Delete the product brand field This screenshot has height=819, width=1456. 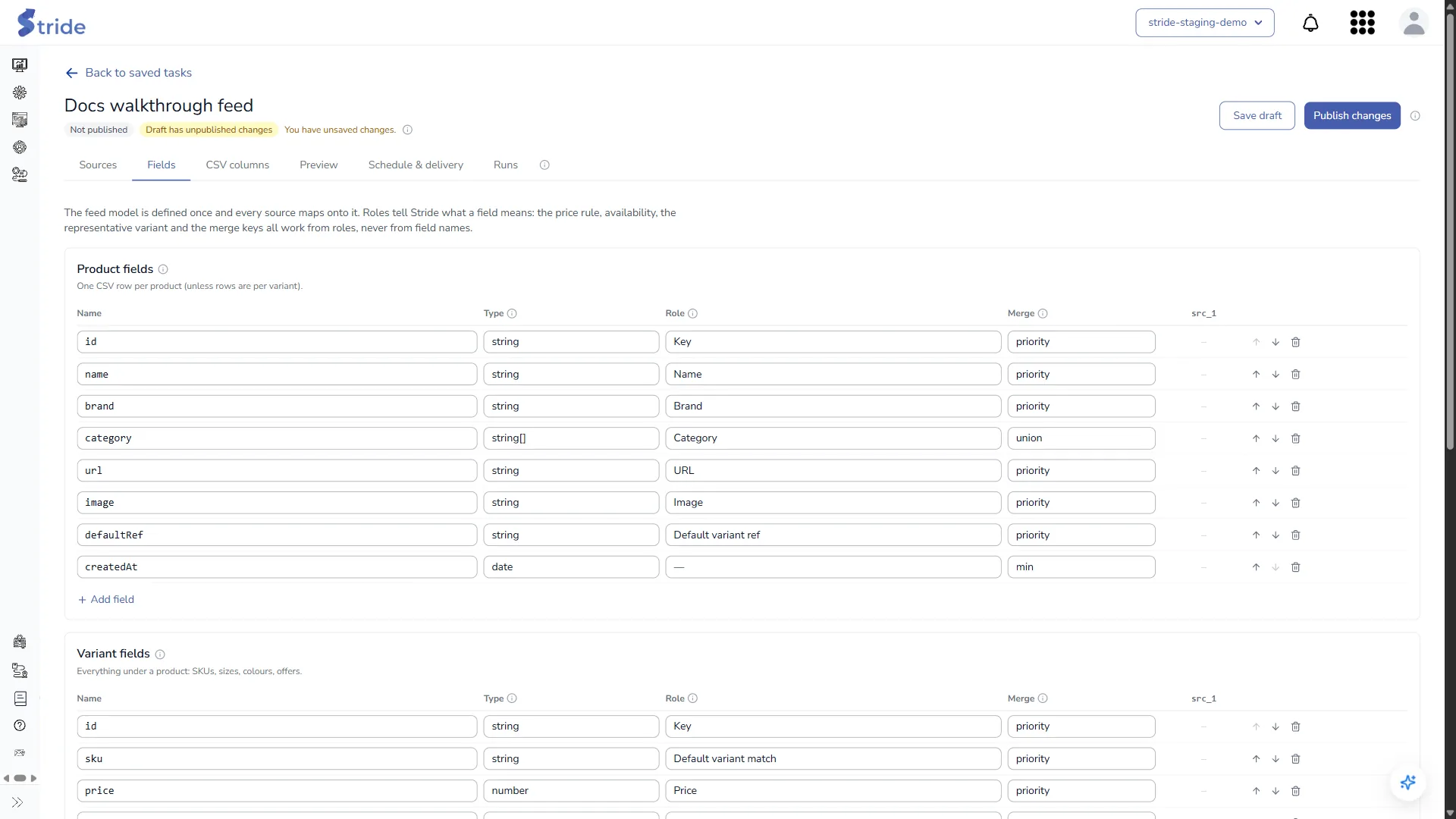coord(1295,406)
